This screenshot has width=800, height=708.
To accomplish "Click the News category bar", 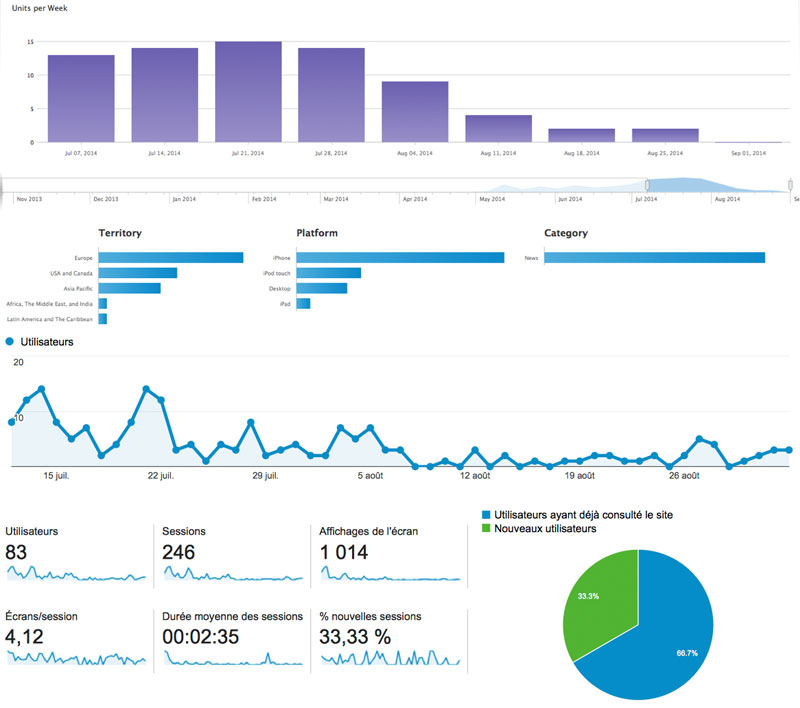I will point(655,258).
